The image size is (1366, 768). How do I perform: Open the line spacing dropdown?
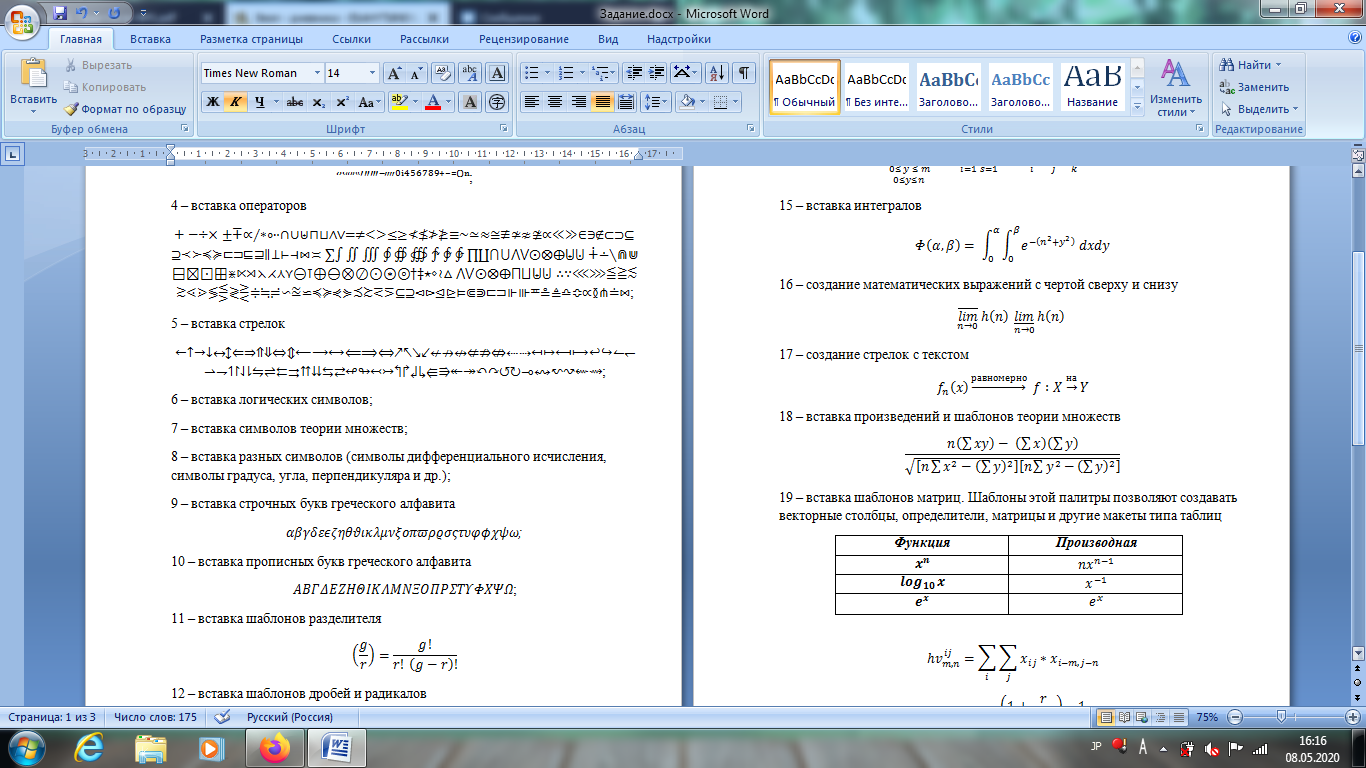pyautogui.click(x=655, y=102)
